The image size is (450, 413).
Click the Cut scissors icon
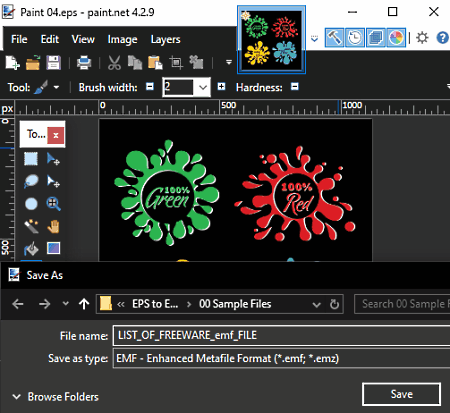pyautogui.click(x=114, y=62)
